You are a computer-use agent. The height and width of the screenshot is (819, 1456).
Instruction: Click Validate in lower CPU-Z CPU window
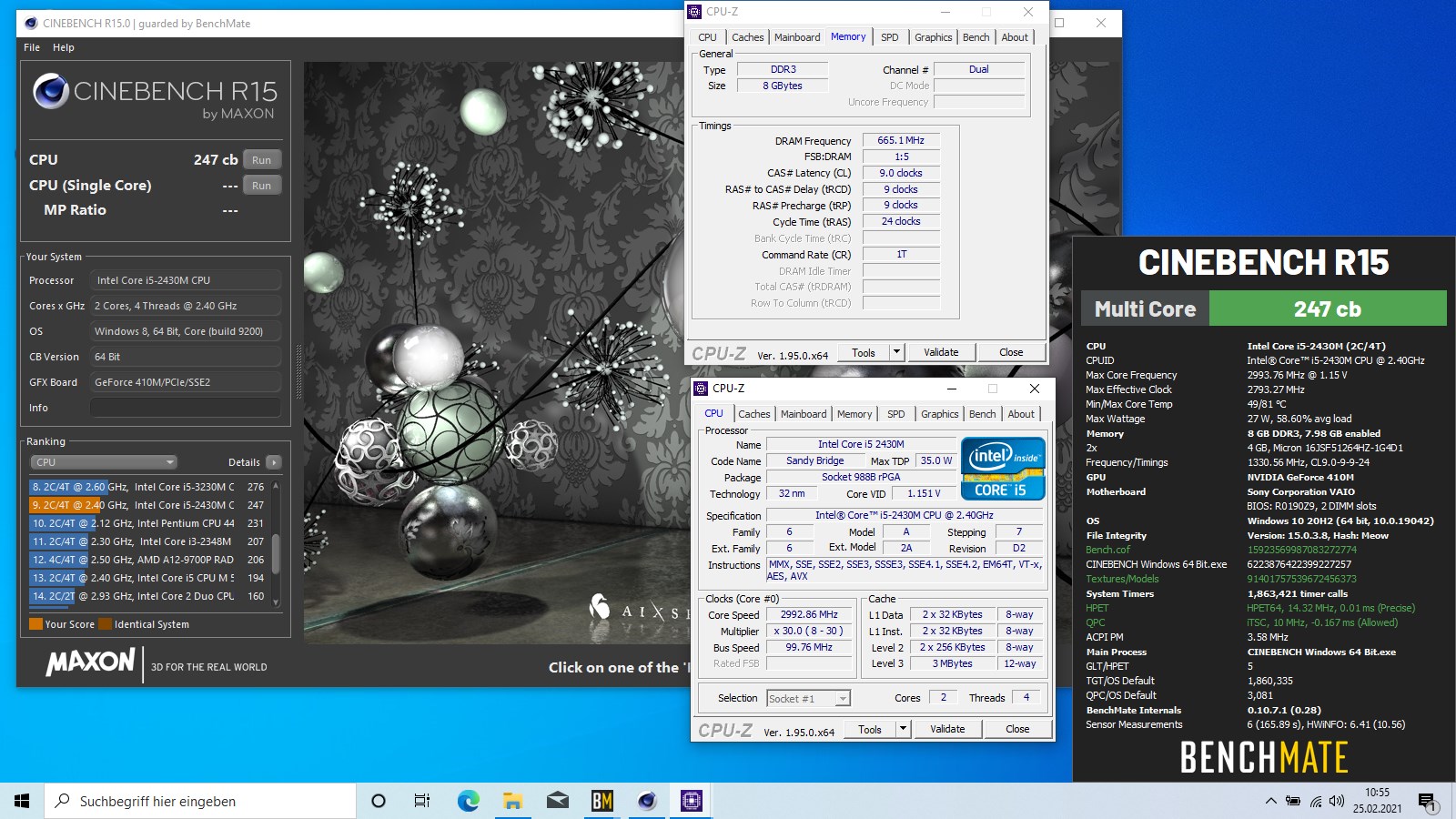[x=947, y=729]
